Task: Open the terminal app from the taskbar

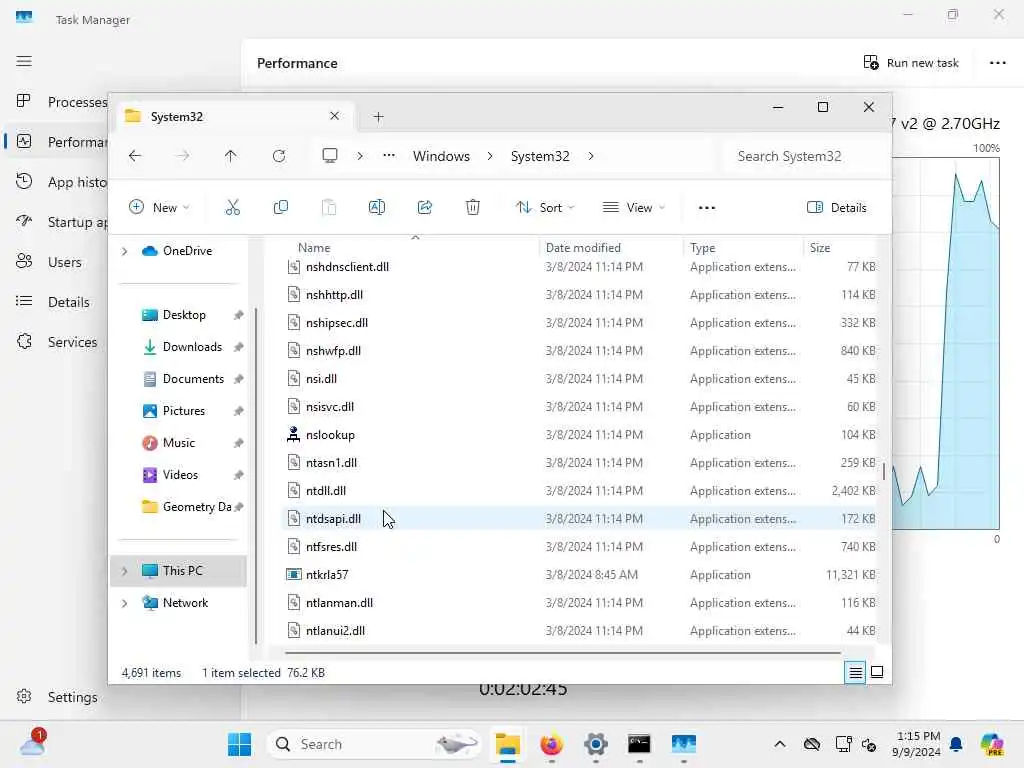Action: point(639,744)
